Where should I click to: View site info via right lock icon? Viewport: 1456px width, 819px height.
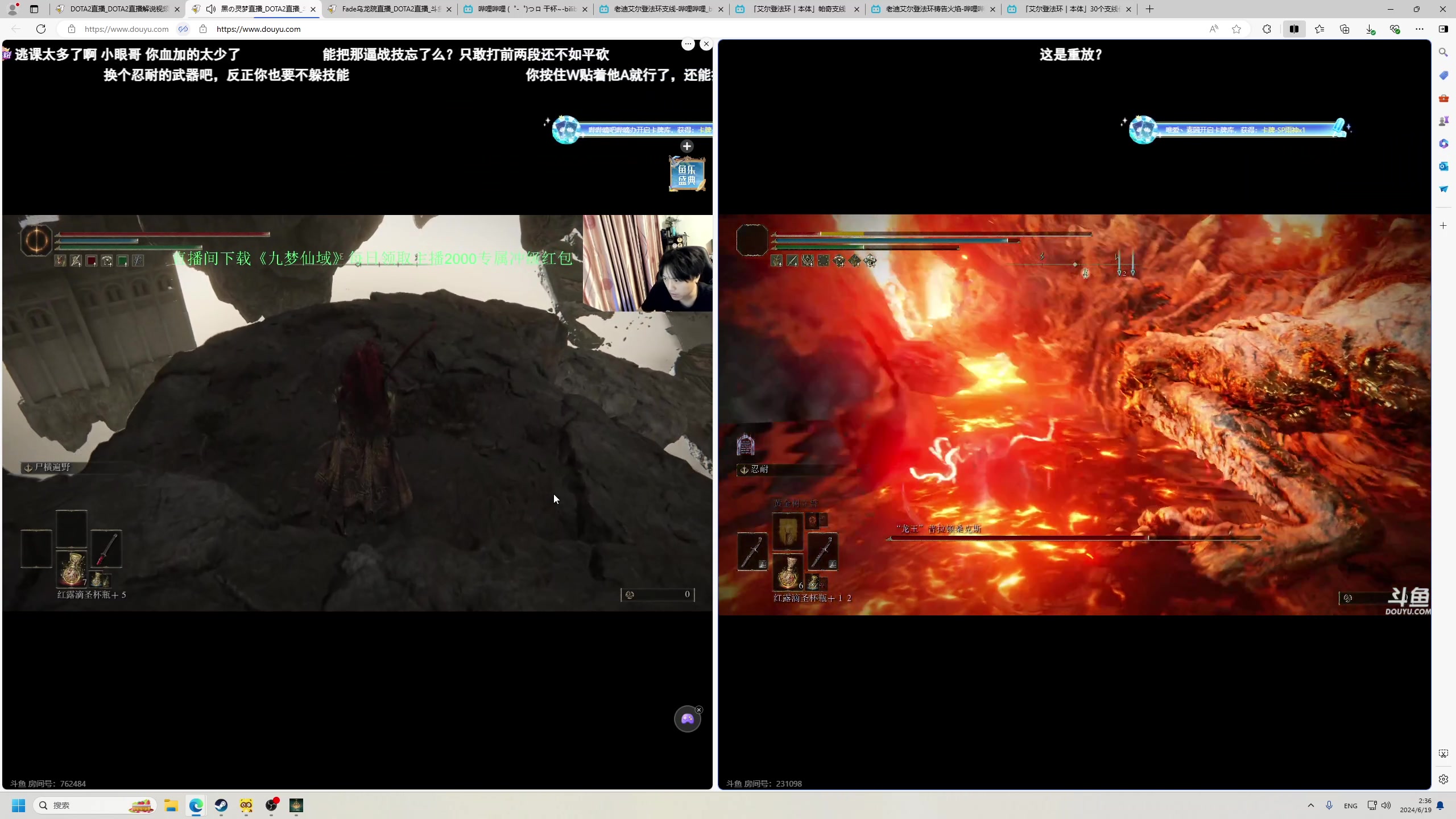[x=203, y=29]
